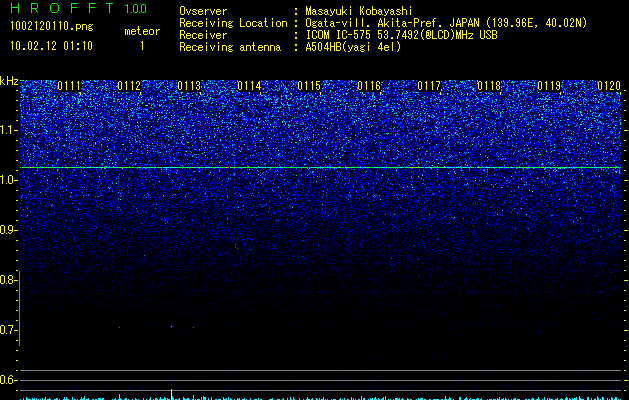Click the 0115 time marker
Viewport: 629px width, 400px height.
tap(309, 86)
